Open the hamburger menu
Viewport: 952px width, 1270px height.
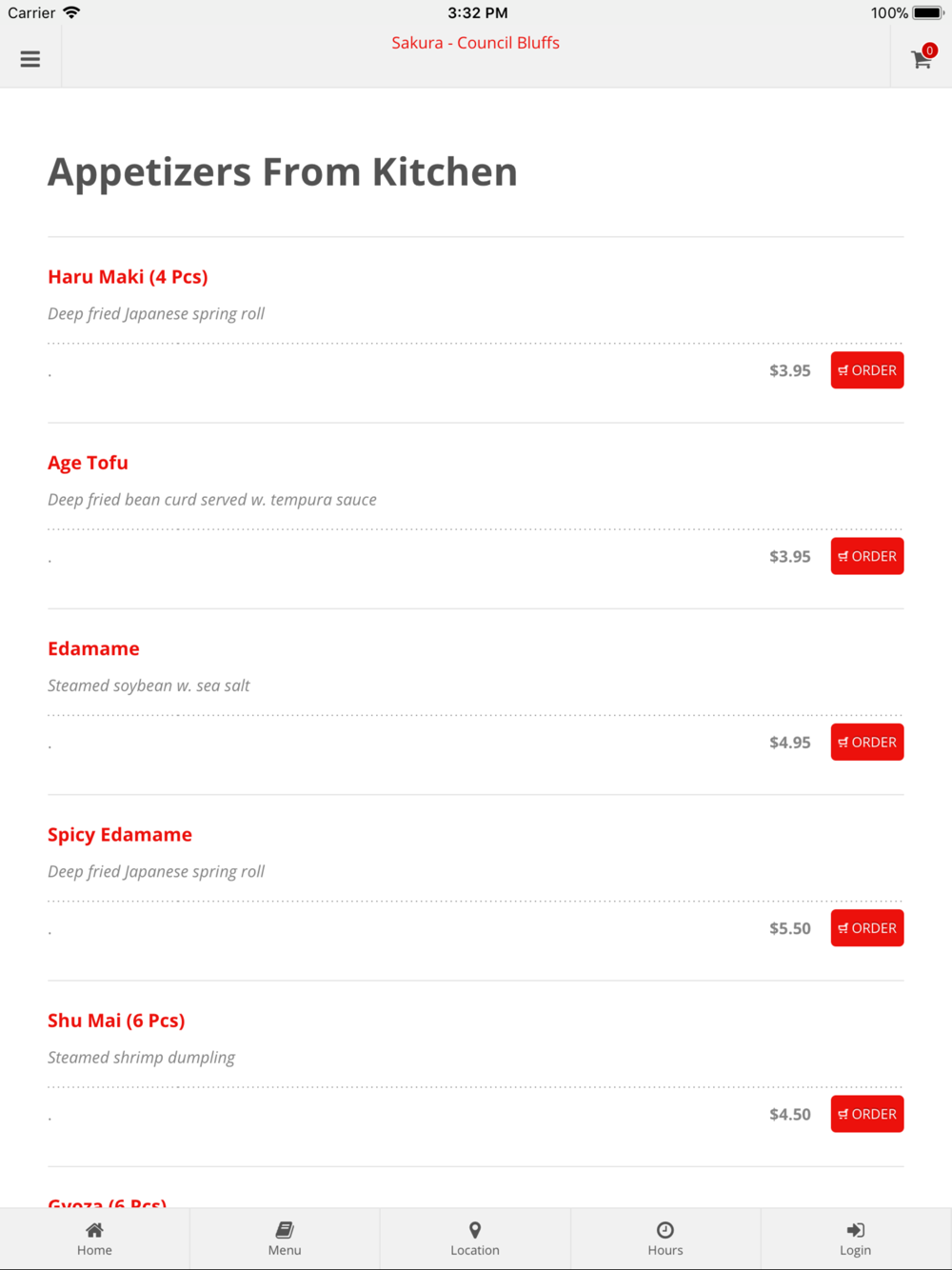(30, 59)
